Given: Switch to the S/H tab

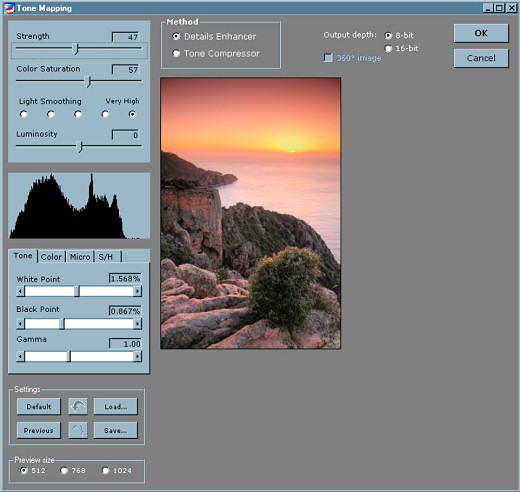Looking at the screenshot, I should coord(107,257).
